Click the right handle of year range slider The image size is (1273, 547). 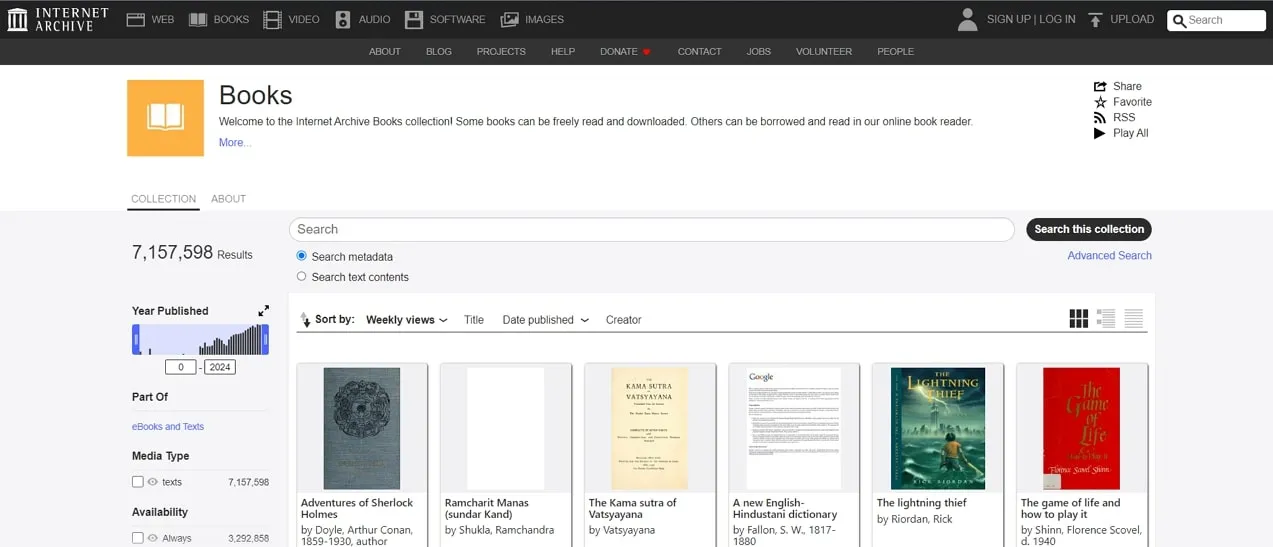(265, 340)
